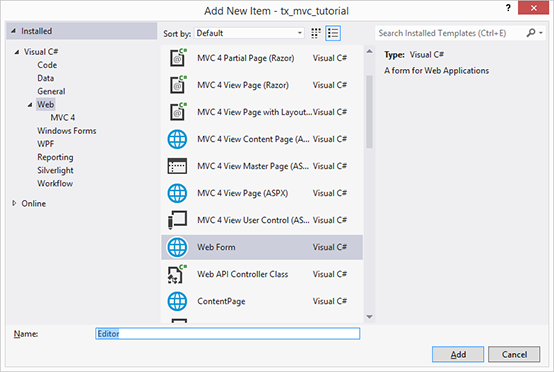Collapse the Installed section
The width and height of the screenshot is (554, 372).
(13, 31)
